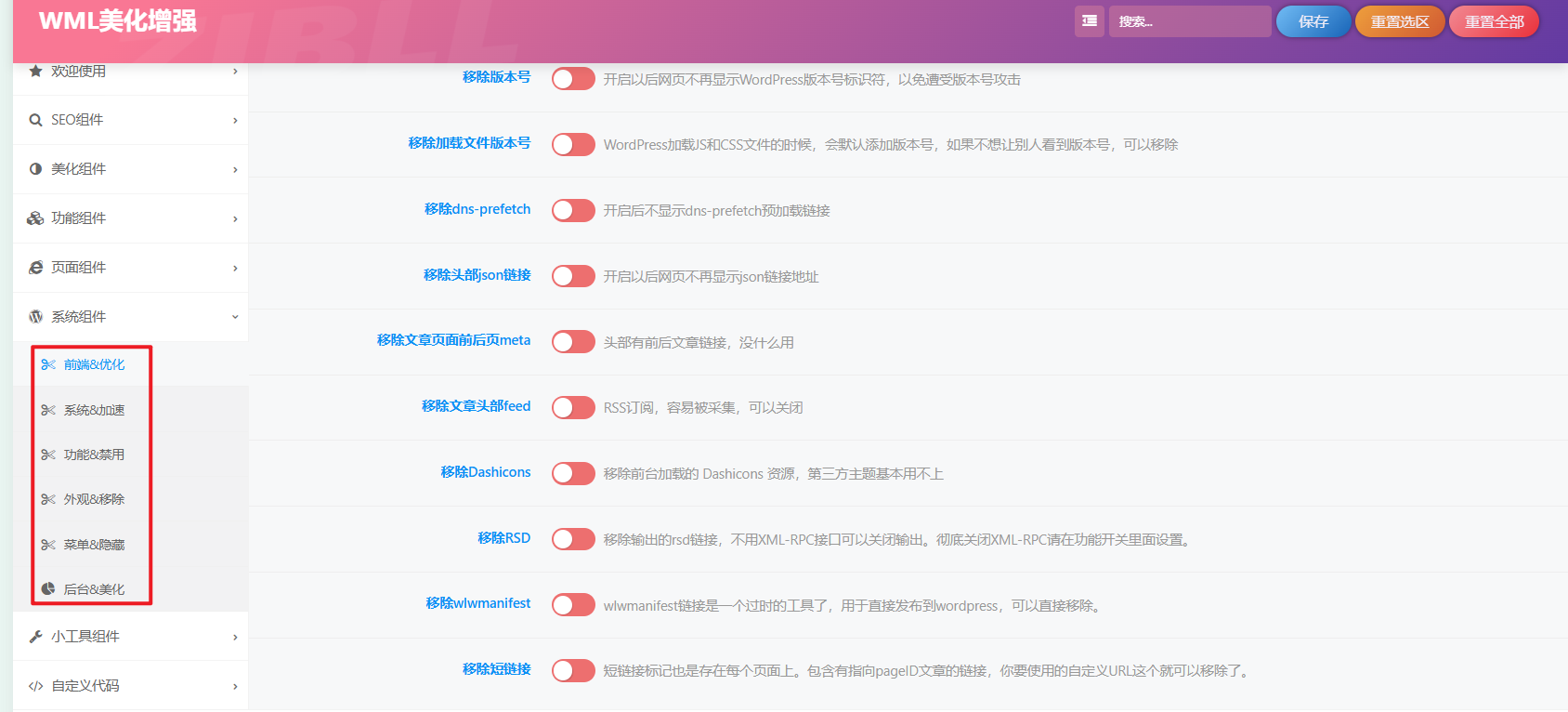The height and width of the screenshot is (712, 1568).
Task: Turn on the 移除Dashicons switch
Action: coord(572,473)
